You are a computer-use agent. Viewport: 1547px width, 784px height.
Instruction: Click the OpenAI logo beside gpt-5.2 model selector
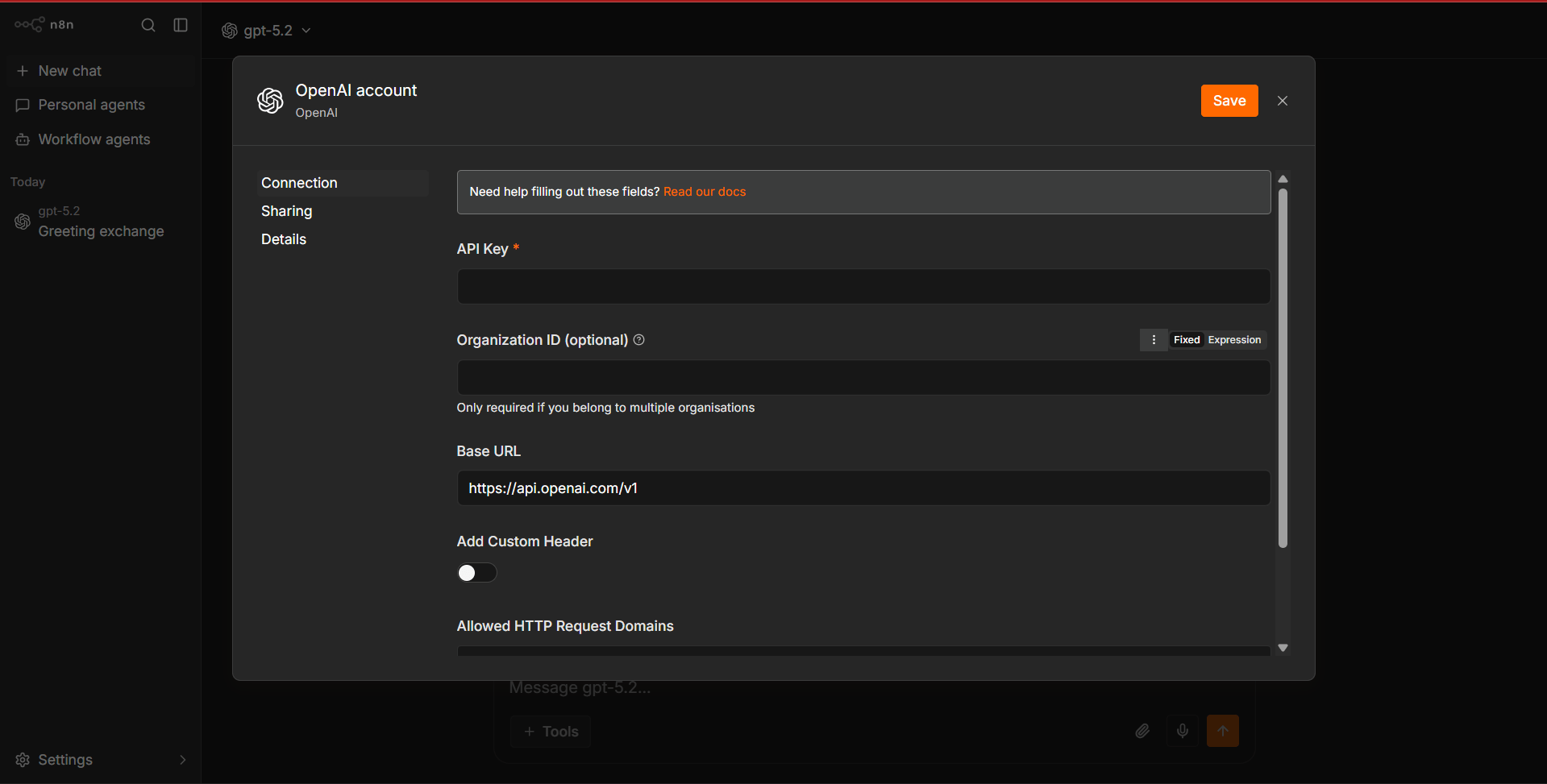(x=230, y=31)
